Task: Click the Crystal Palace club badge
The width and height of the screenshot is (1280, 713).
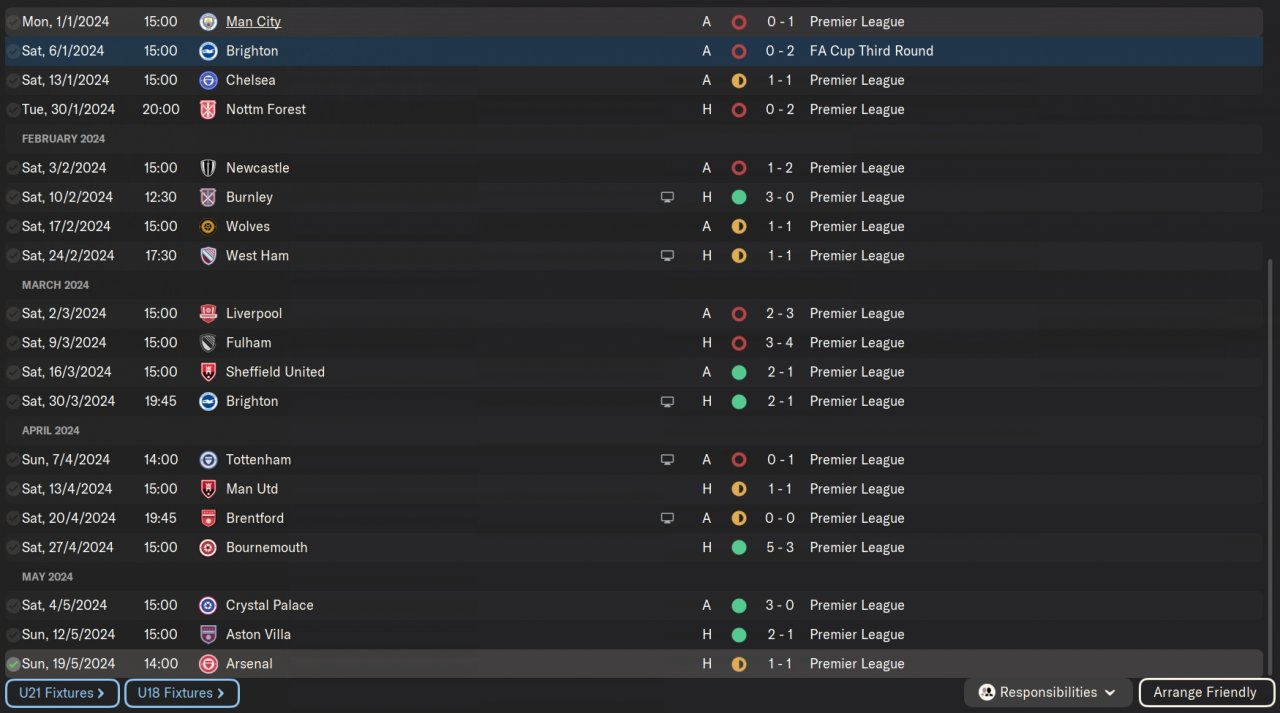Action: tap(208, 606)
